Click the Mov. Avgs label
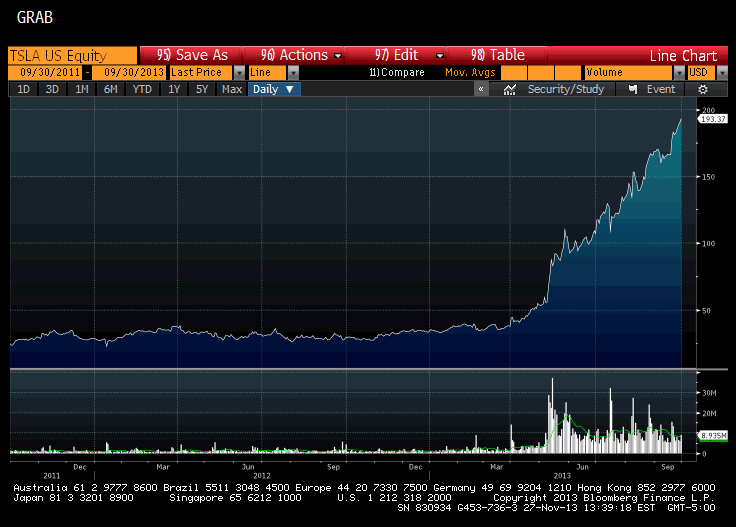This screenshot has height=527, width=736. pyautogui.click(x=470, y=72)
